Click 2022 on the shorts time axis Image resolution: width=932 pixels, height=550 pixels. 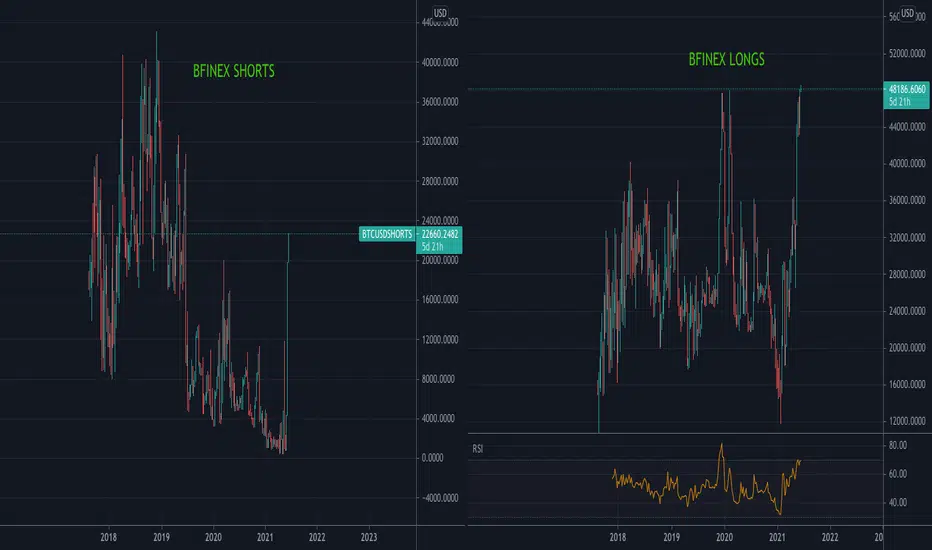pos(317,538)
